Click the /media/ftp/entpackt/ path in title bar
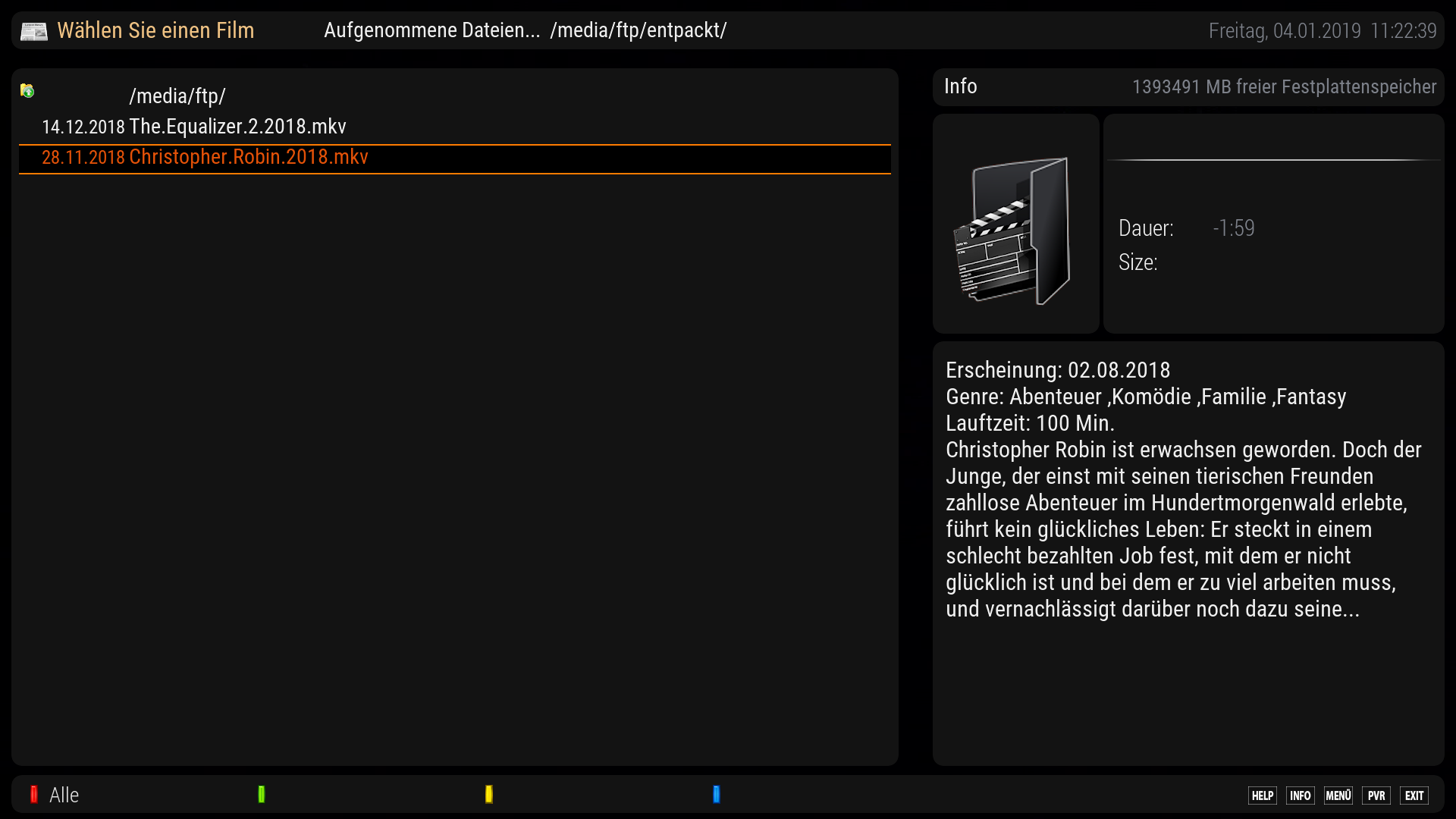The image size is (1456, 819). coord(639,30)
